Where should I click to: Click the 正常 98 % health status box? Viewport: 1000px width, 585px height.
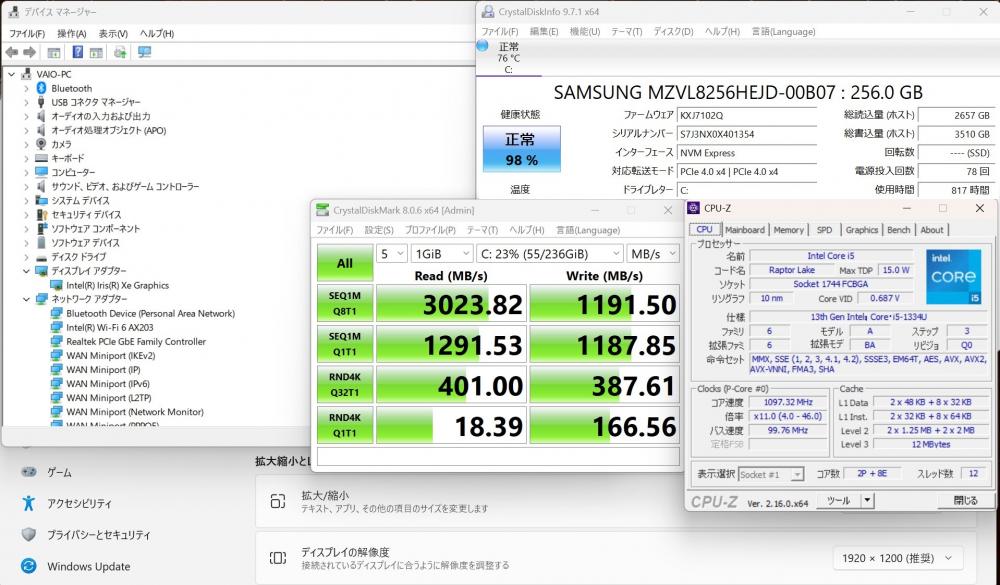point(522,149)
